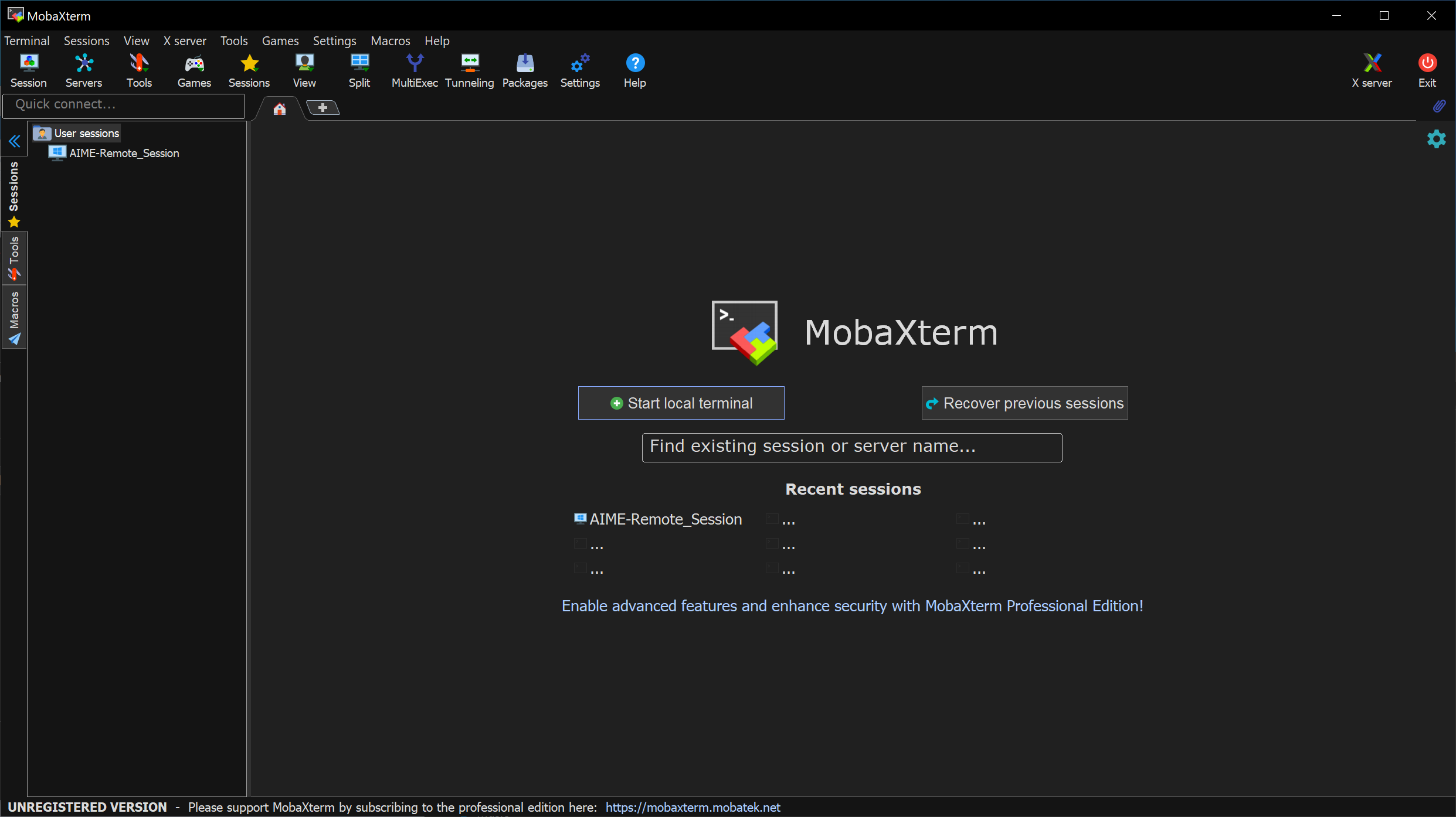Toggle the X server toolbar icon
Image resolution: width=1456 pixels, height=817 pixels.
1372,71
